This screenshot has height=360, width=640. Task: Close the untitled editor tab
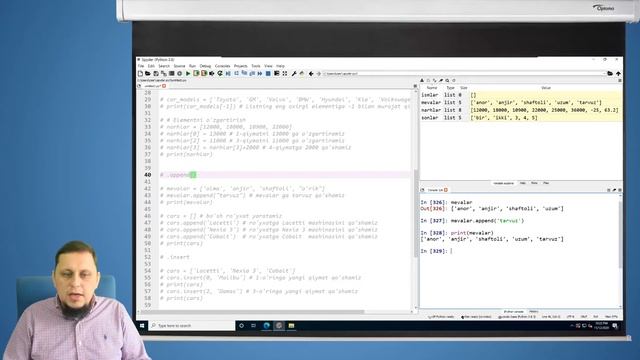[x=164, y=86]
